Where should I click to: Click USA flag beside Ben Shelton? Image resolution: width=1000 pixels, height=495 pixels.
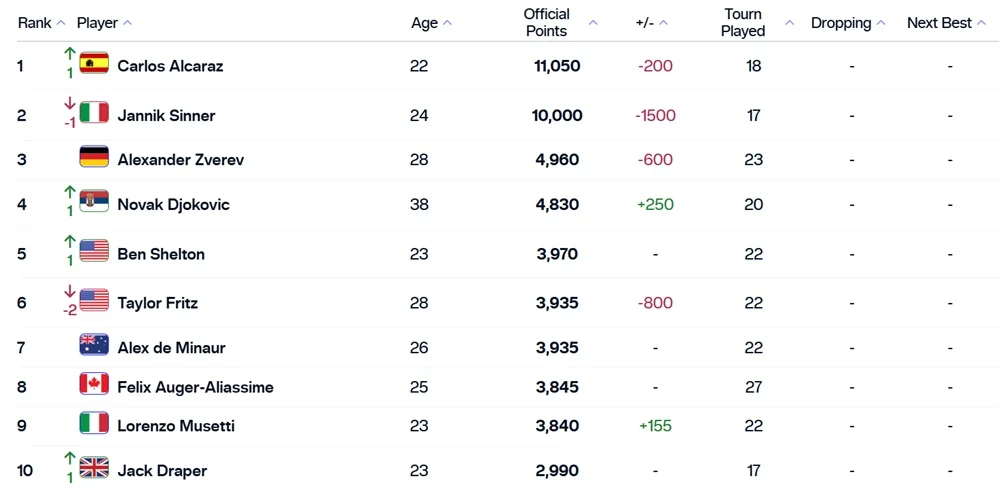click(x=94, y=253)
